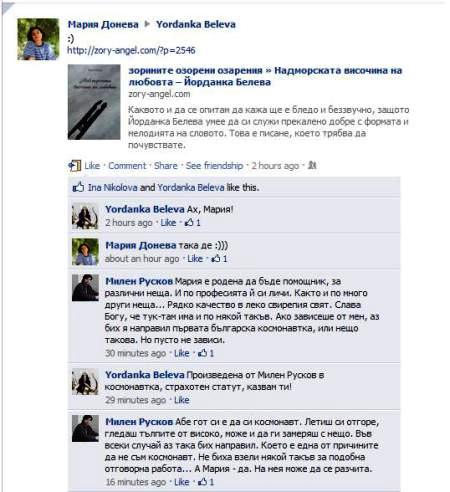Click the friends audience icon after '2 hours ago'
This screenshot has height=492, width=450.
pos(312,165)
